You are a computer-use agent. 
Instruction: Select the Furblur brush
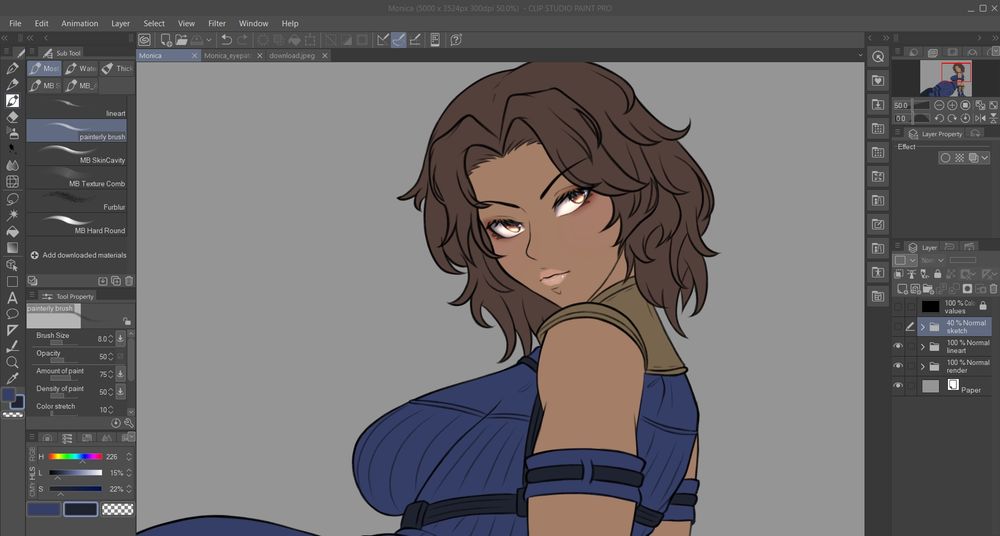pyautogui.click(x=77, y=201)
